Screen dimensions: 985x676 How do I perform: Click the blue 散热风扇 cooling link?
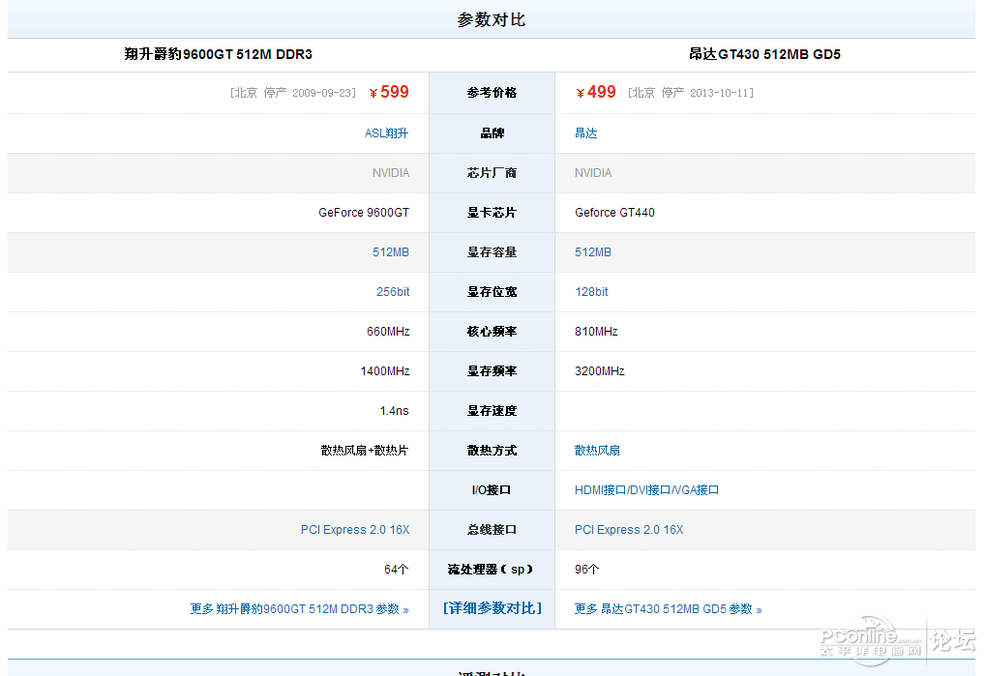(597, 450)
